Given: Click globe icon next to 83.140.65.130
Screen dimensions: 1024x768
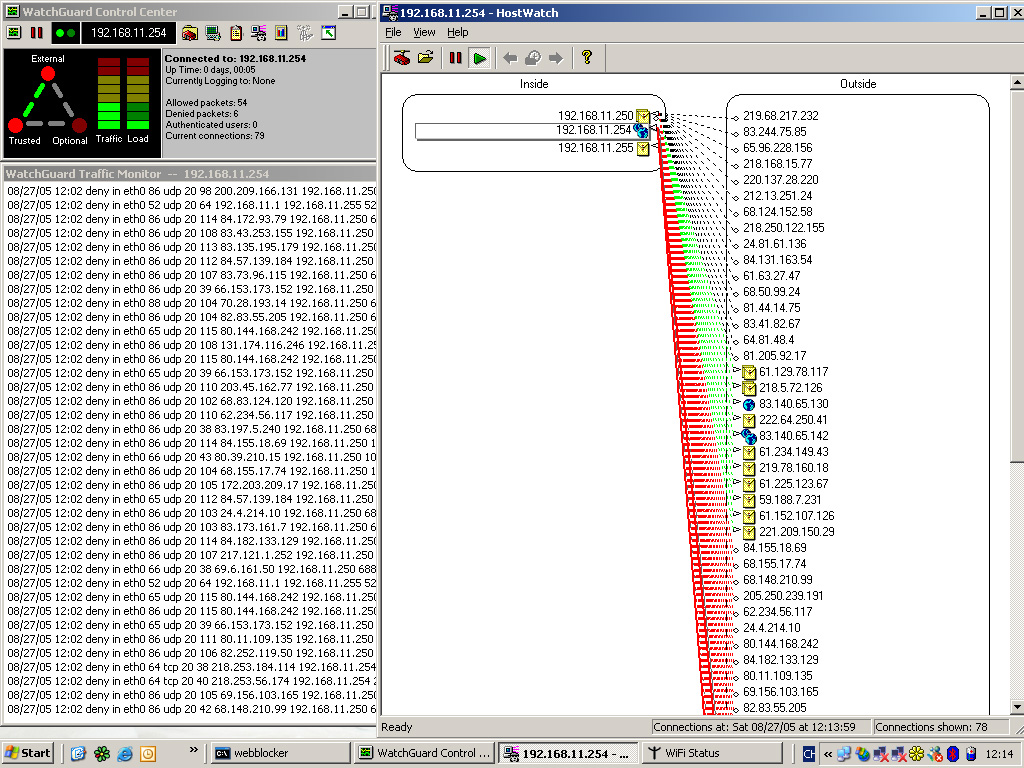Looking at the screenshot, I should (x=749, y=405).
